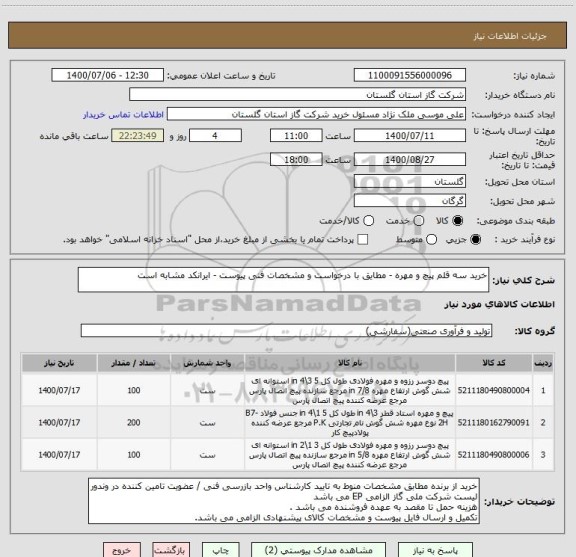576x557 pixels.
Task: Click the request creator field علی موسی ملک نژاد
Action: tap(316, 114)
